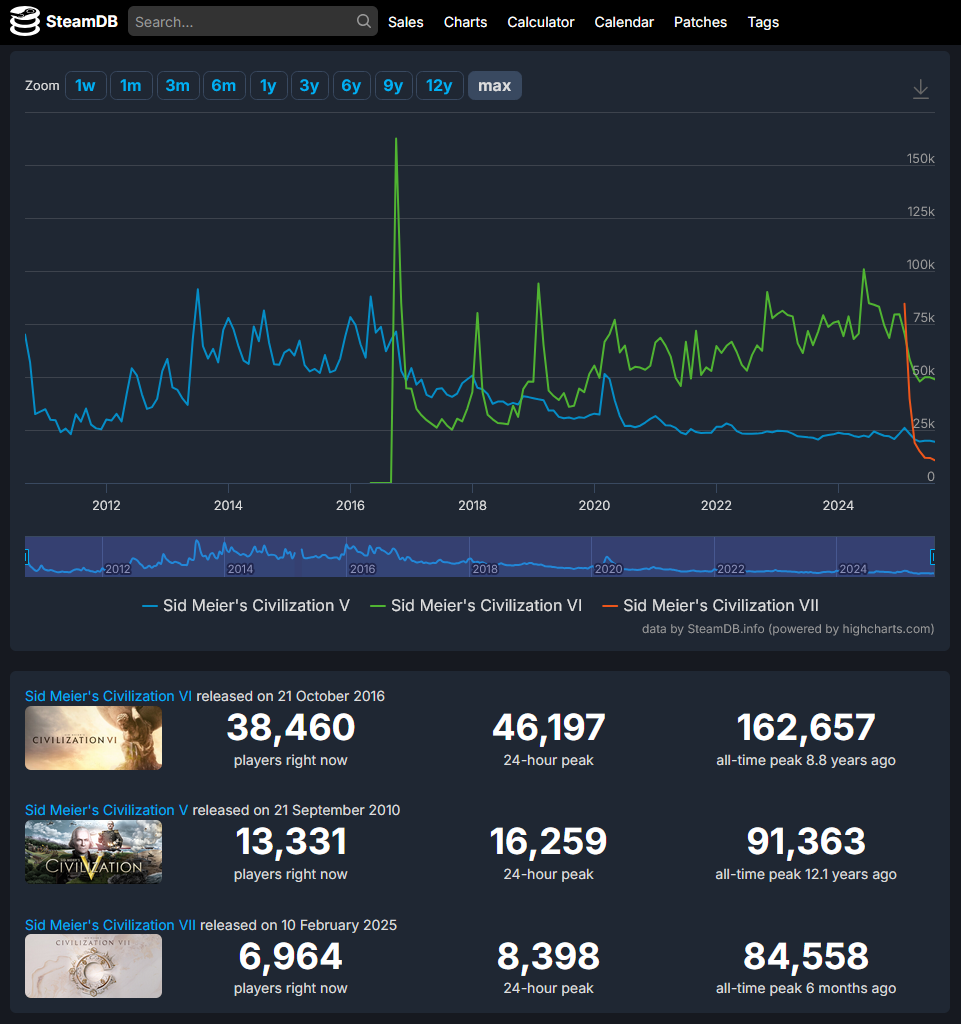This screenshot has height=1024, width=961.
Task: Click the 125k y-axis label
Action: [x=921, y=212]
